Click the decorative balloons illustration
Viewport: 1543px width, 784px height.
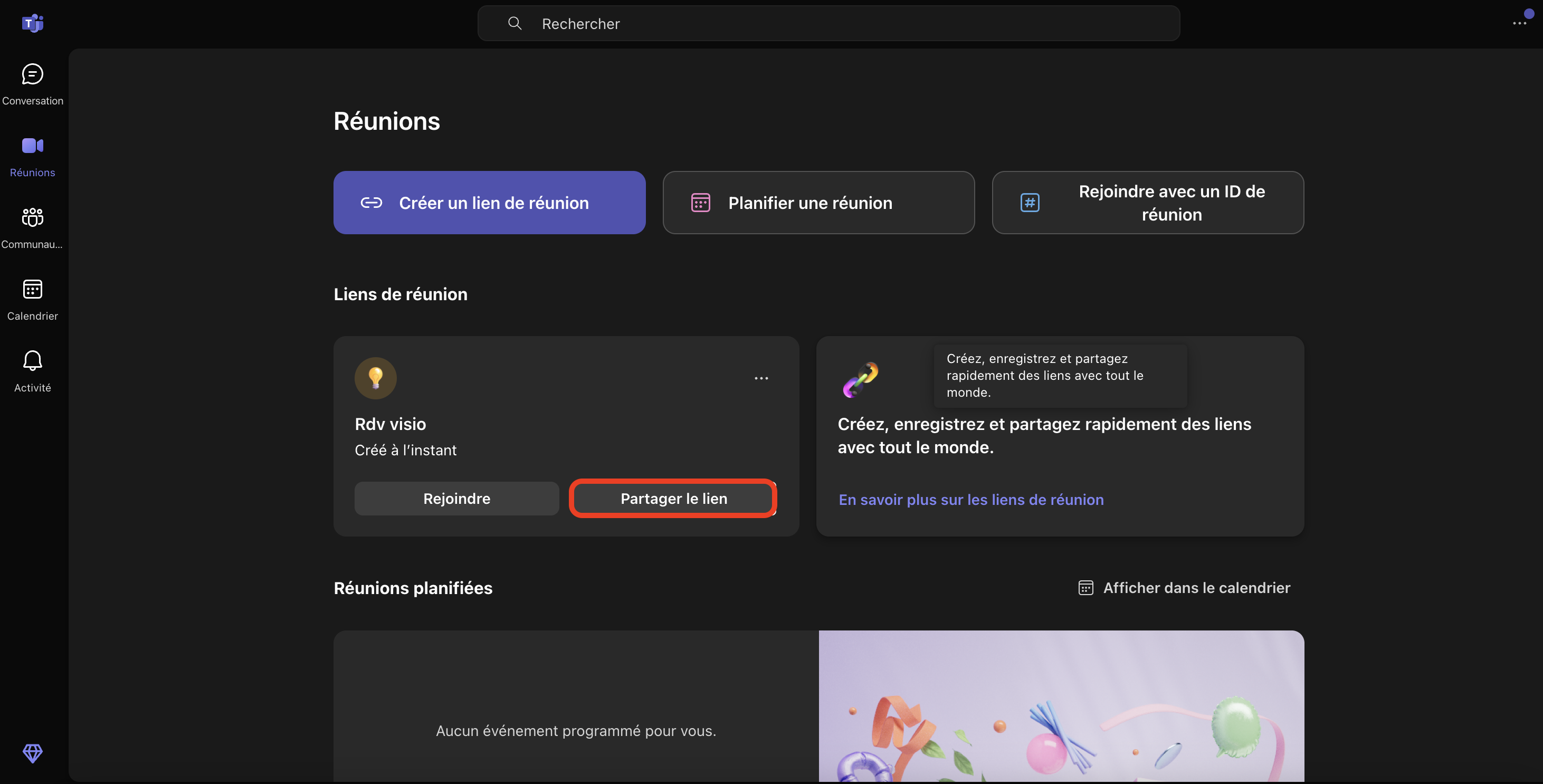tap(1061, 706)
